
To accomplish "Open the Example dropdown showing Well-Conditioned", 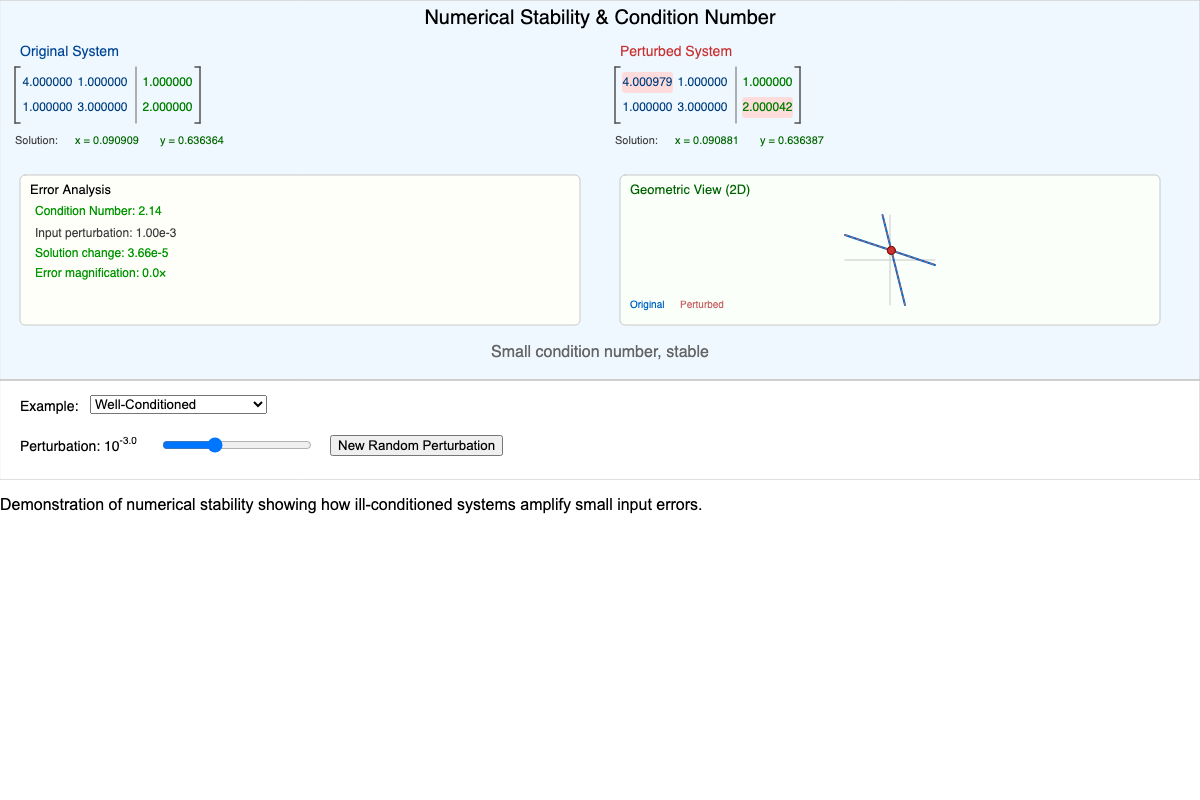I will [178, 404].
